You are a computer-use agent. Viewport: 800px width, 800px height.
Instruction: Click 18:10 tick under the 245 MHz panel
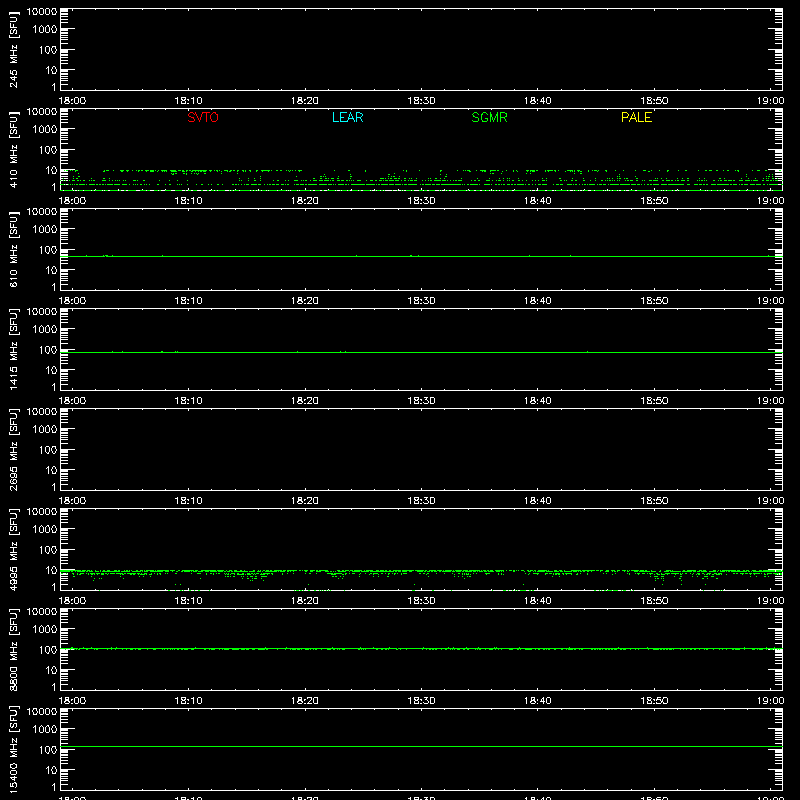click(188, 101)
